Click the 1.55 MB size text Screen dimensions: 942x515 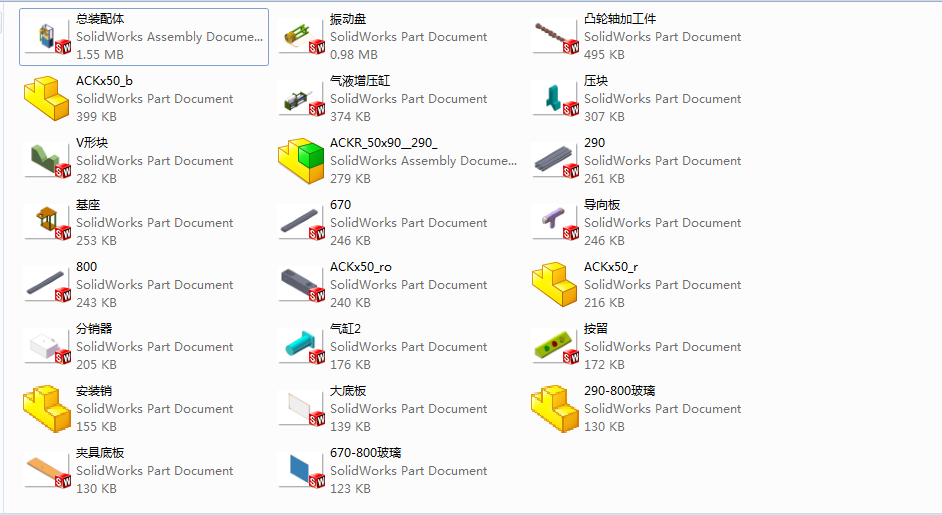[100, 55]
